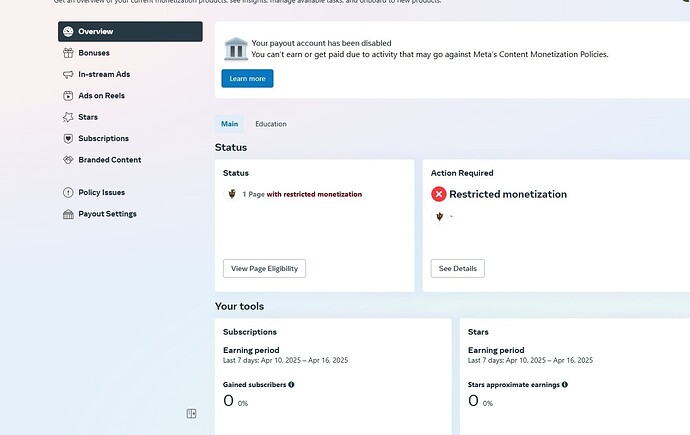Click the Stars tool card title
This screenshot has height=435, width=690.
478,332
